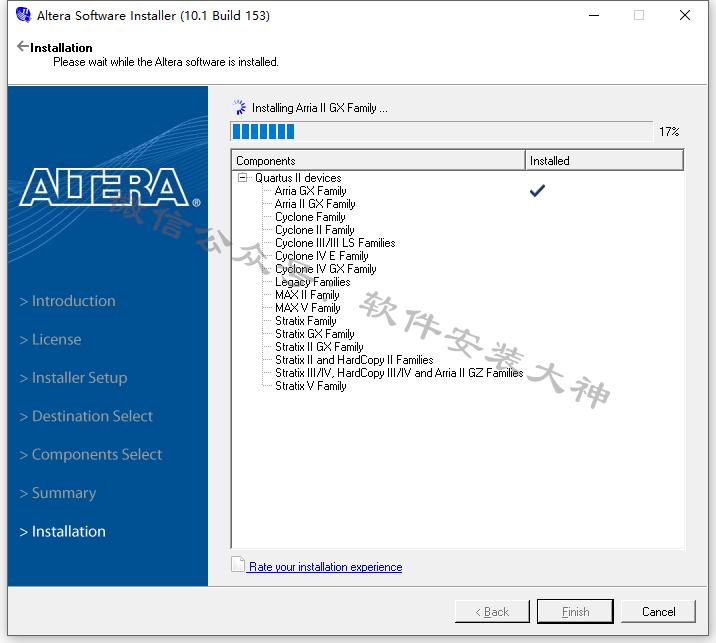Click the Finish button
This screenshot has height=643, width=716.
575,611
